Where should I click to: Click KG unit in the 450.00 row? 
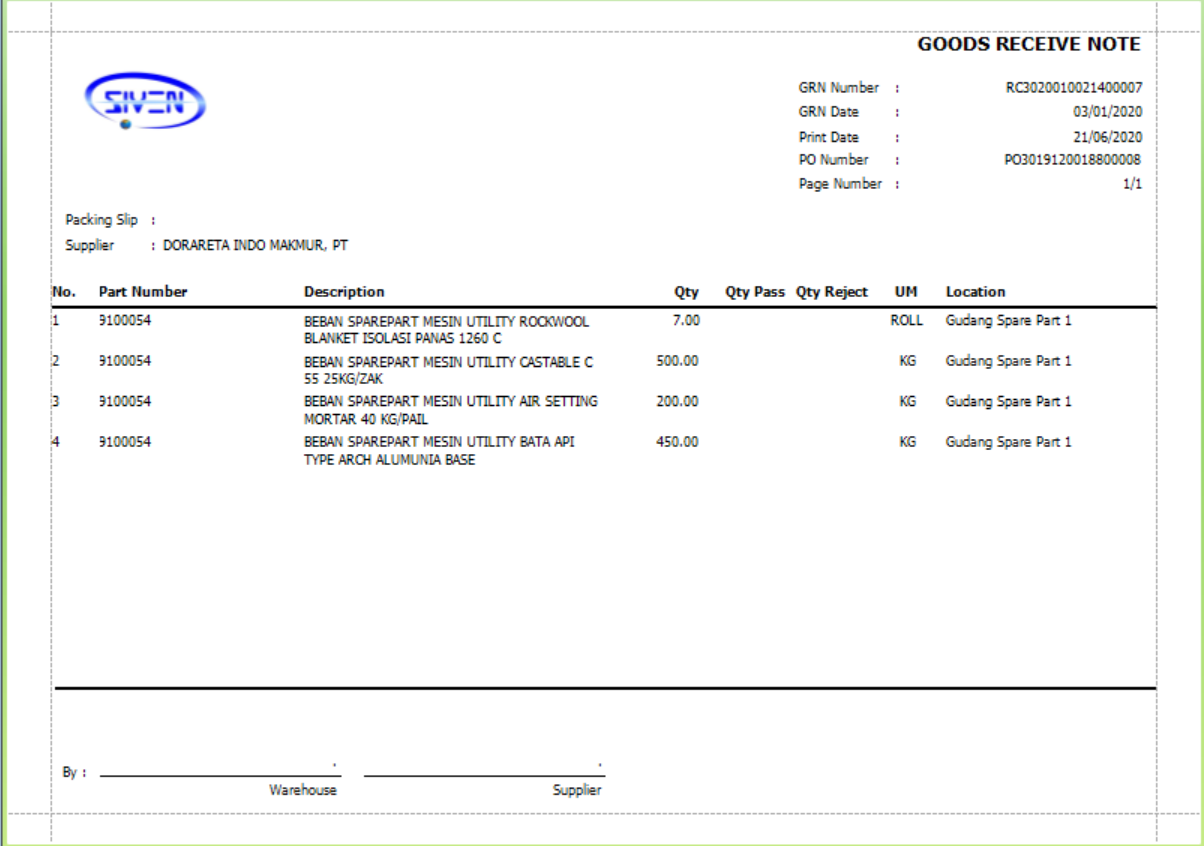pos(908,441)
